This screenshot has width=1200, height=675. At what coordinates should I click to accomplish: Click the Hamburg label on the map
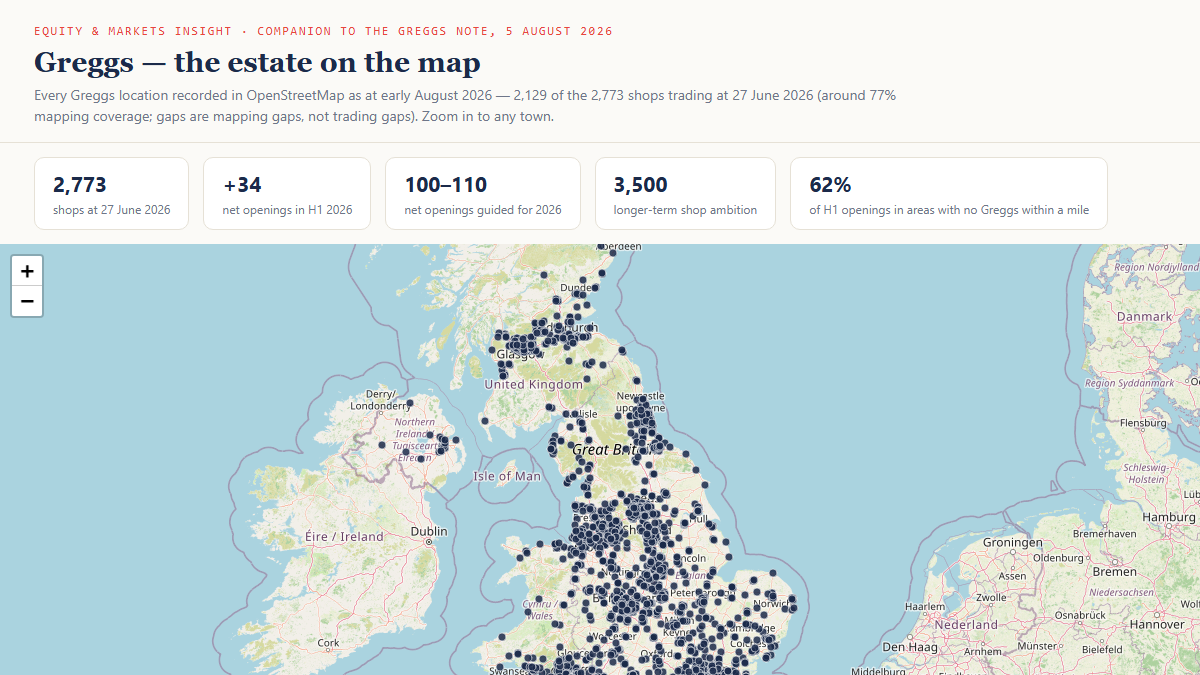pyautogui.click(x=1168, y=517)
